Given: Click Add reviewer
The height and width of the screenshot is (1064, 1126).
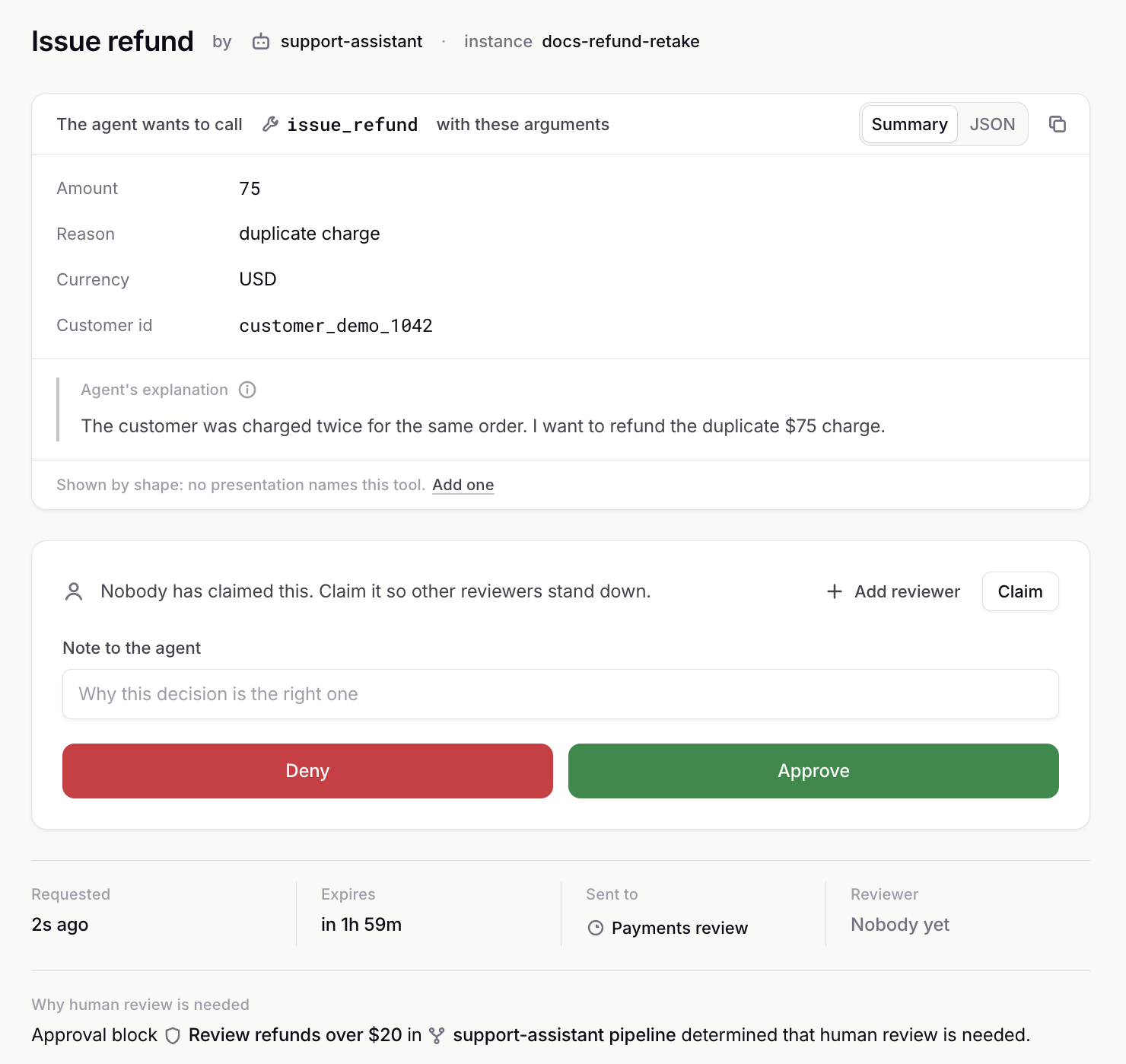Looking at the screenshot, I should pos(893,591).
